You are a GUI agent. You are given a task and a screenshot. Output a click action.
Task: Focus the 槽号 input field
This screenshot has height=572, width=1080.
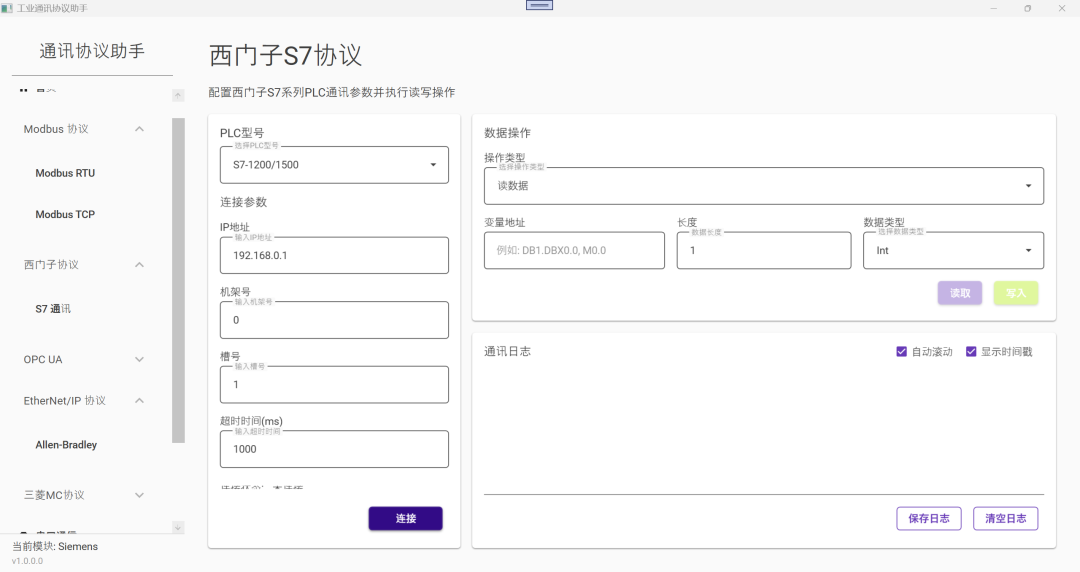pyautogui.click(x=334, y=385)
